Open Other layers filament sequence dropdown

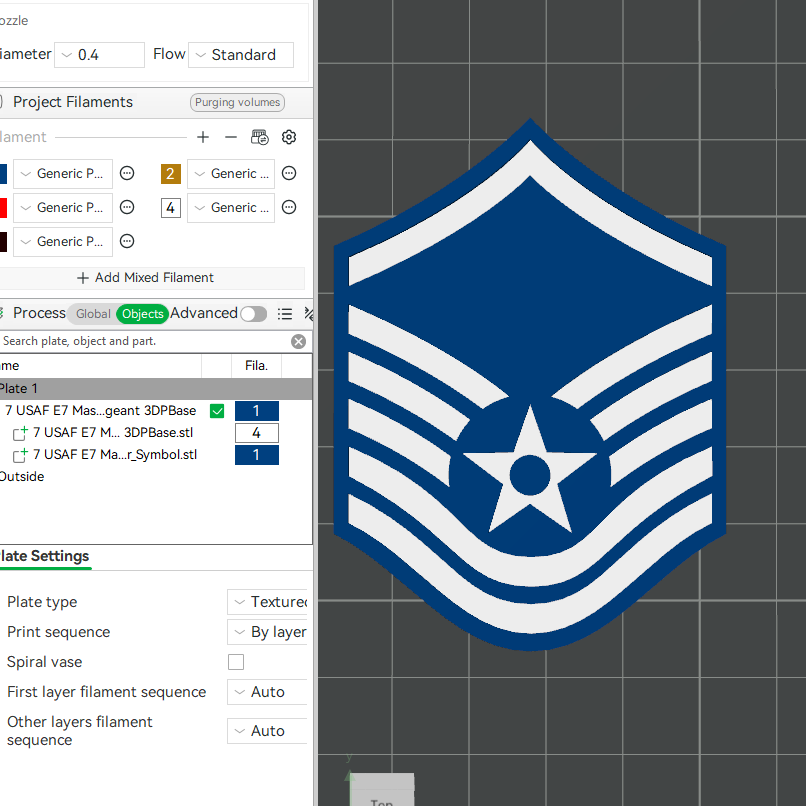click(267, 731)
